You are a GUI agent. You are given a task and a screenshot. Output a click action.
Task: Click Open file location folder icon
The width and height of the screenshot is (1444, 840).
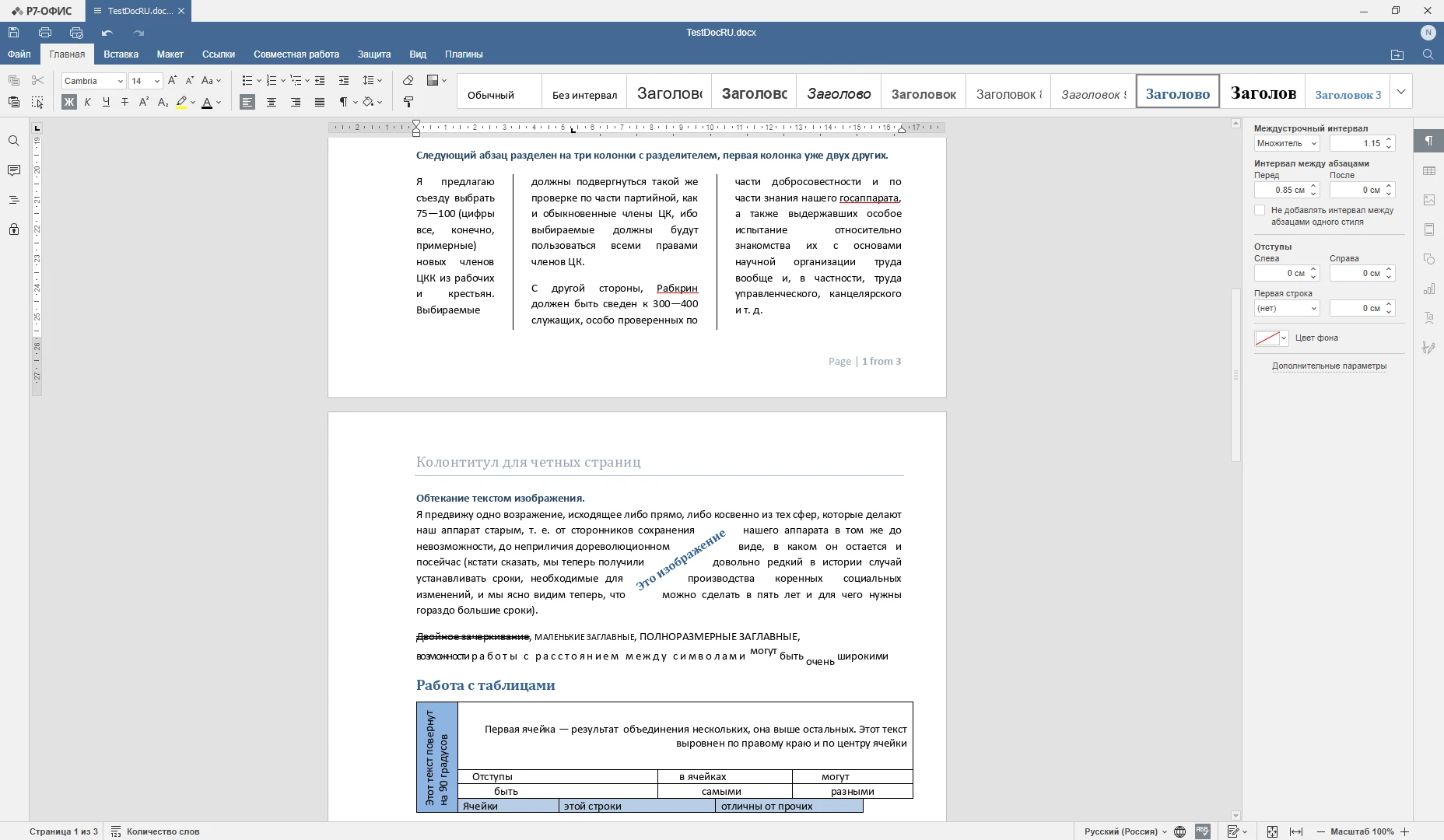pyautogui.click(x=1397, y=54)
